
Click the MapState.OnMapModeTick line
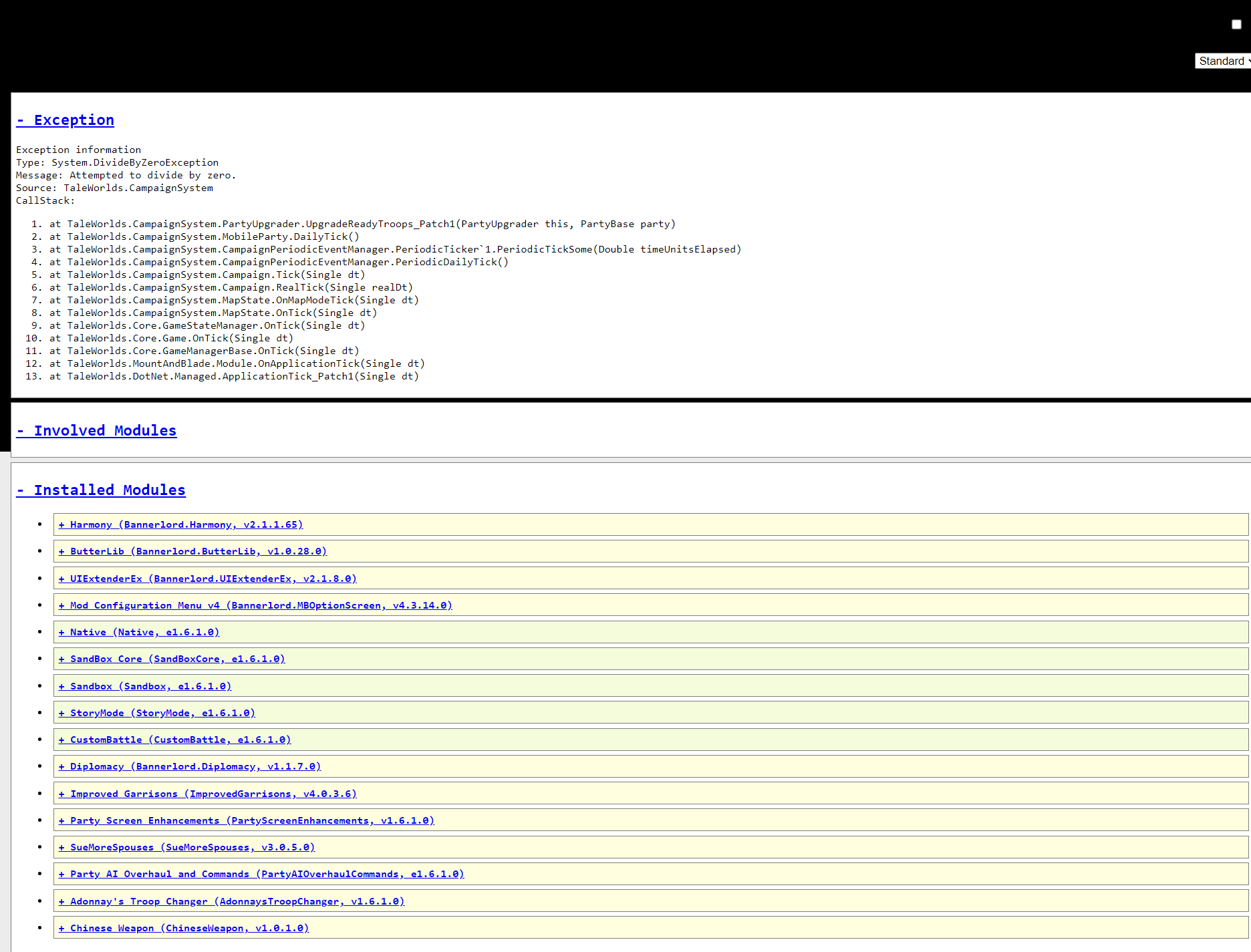pos(235,300)
